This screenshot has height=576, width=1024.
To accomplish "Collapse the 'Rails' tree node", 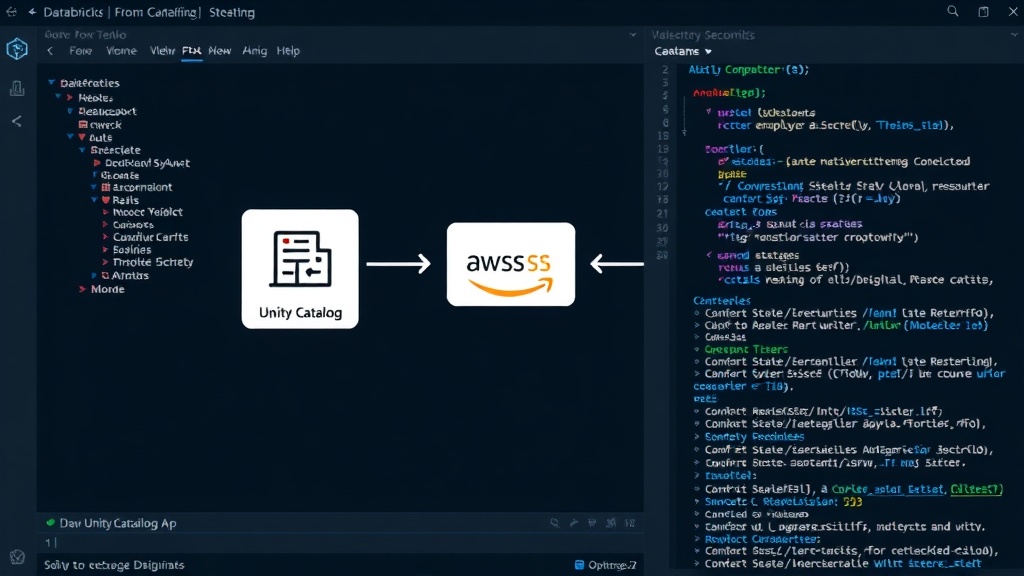I will point(94,200).
